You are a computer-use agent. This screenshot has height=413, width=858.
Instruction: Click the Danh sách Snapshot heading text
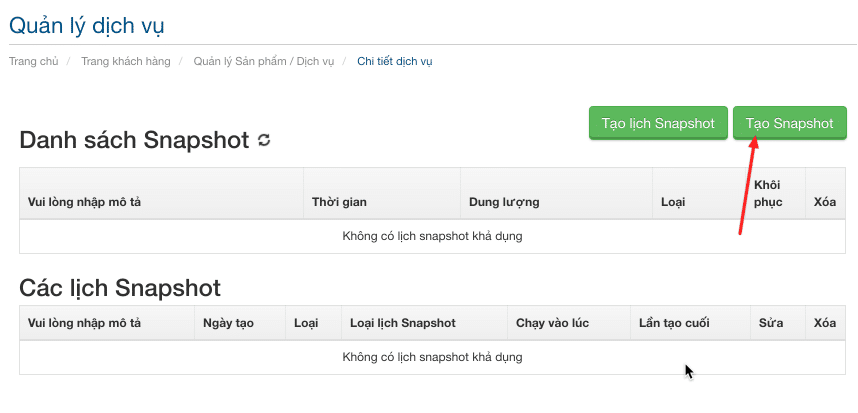134,140
